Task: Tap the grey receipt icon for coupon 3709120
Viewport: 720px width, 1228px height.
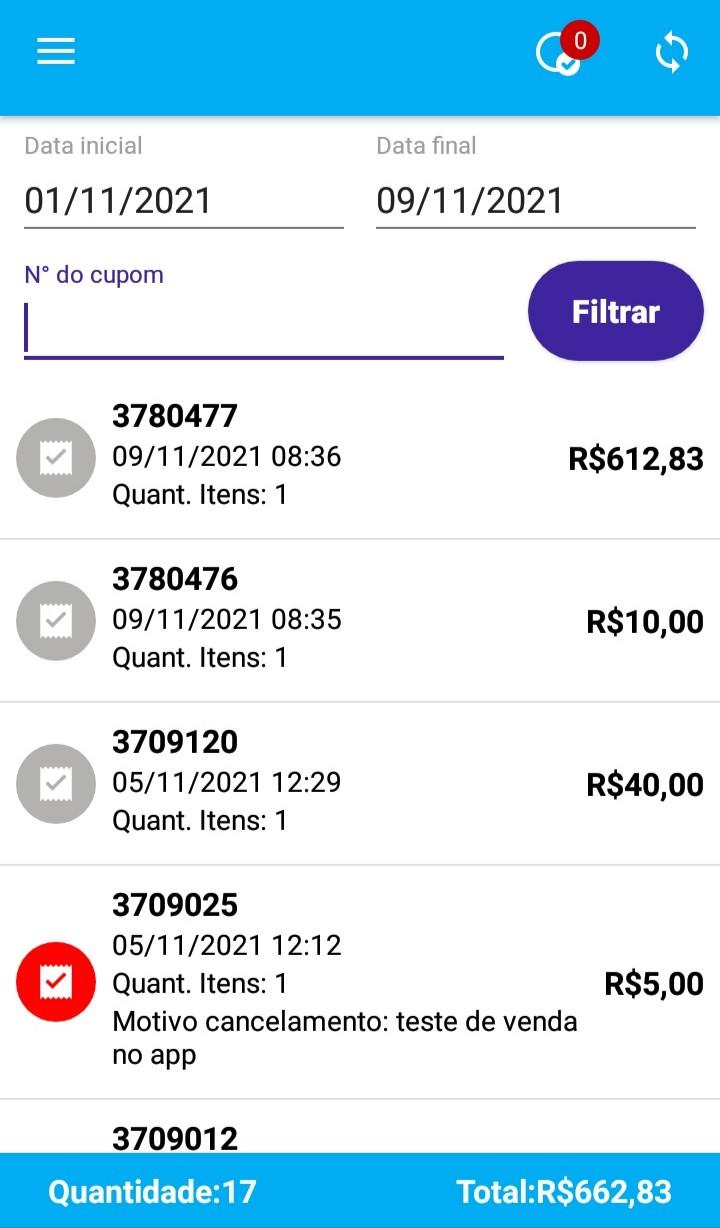Action: (x=56, y=784)
